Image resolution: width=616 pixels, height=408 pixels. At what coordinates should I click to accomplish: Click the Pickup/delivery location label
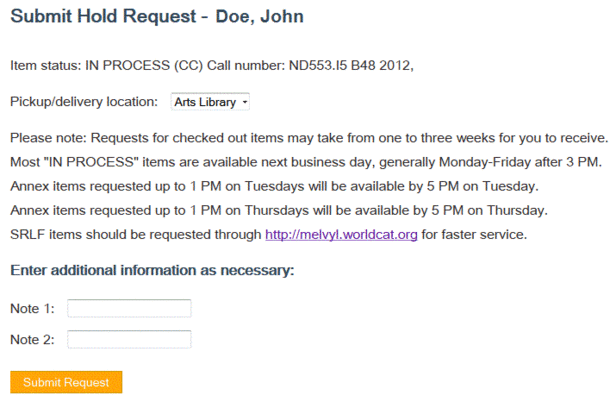tap(84, 102)
